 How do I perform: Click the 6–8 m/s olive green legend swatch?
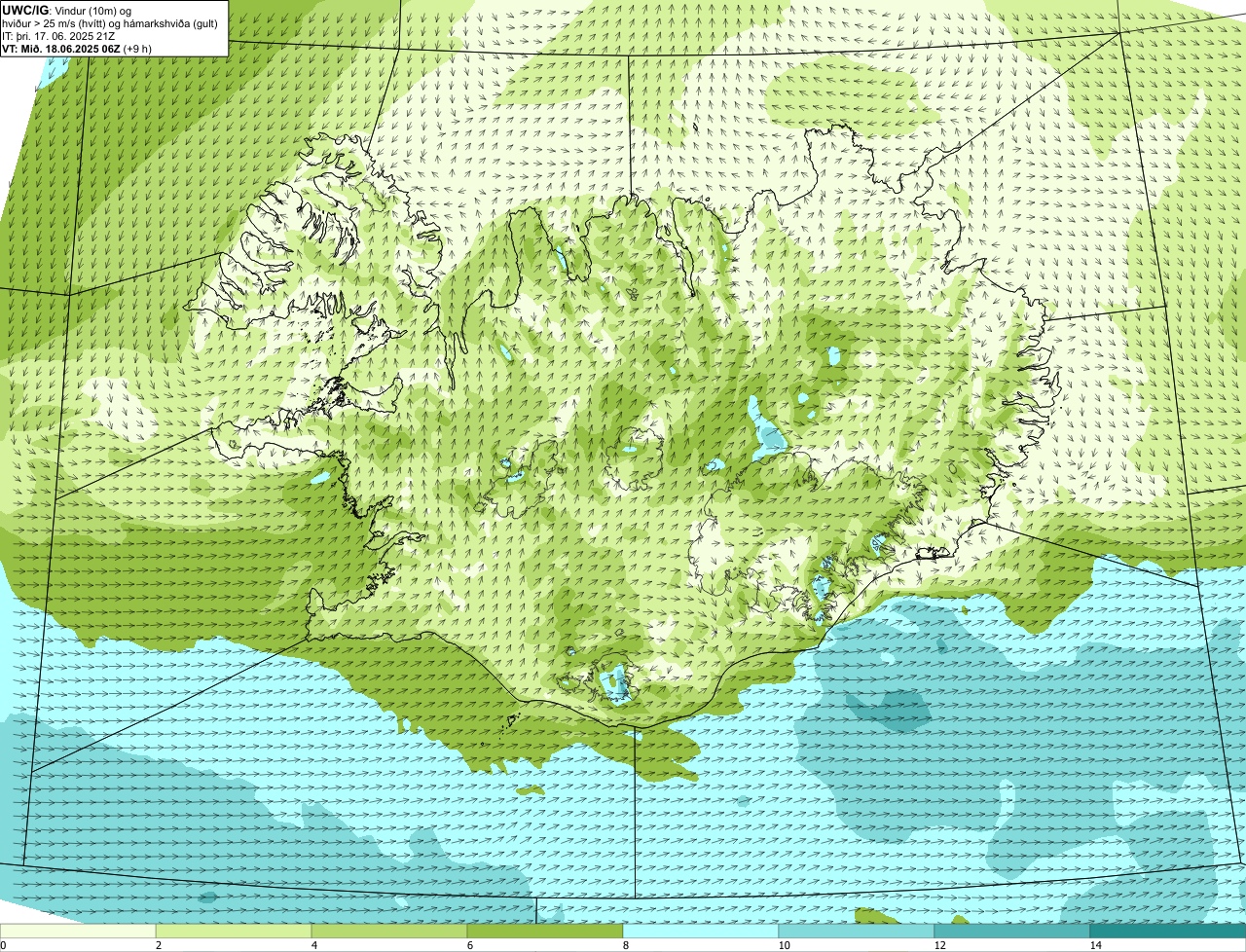pyautogui.click(x=545, y=931)
